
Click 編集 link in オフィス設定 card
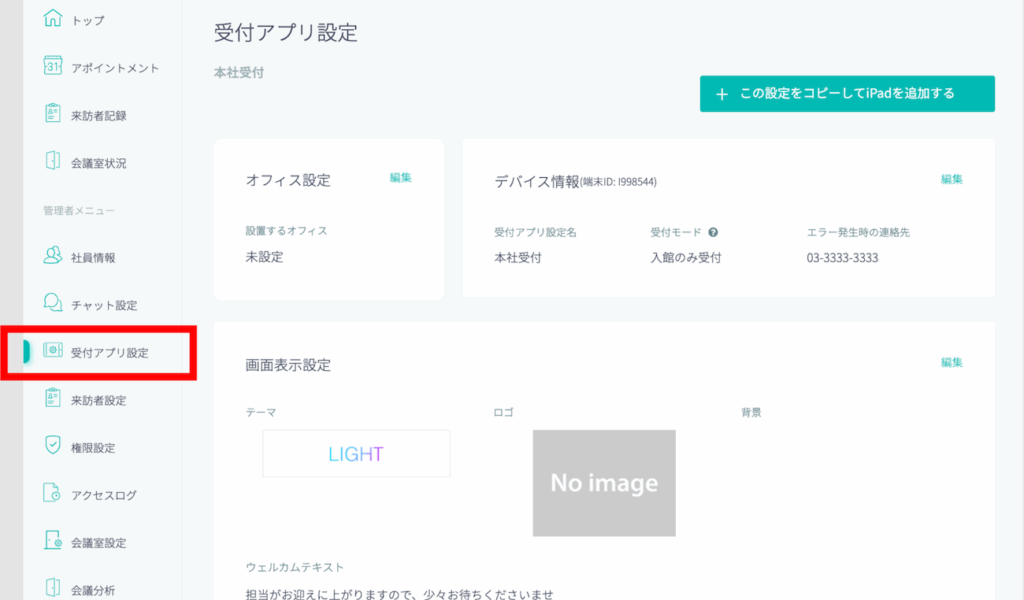click(x=401, y=178)
